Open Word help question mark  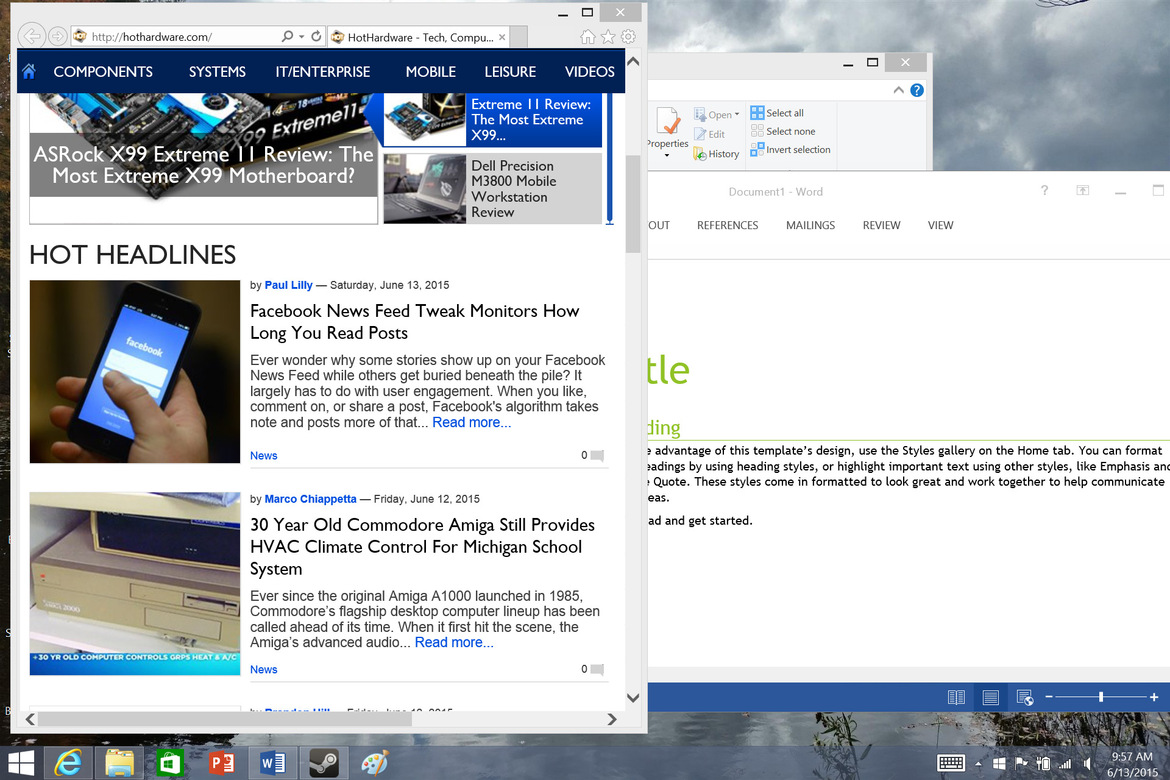coord(1045,191)
